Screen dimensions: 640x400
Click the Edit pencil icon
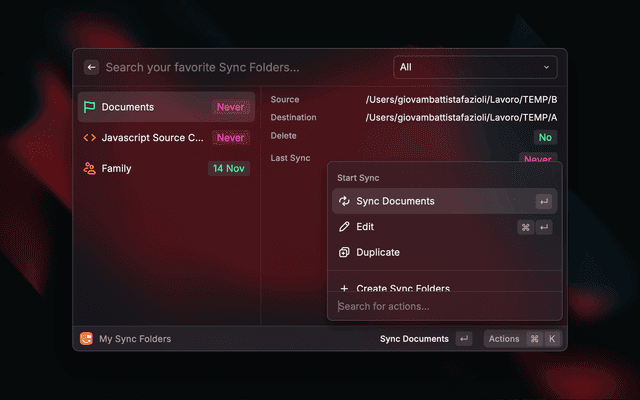(x=344, y=227)
